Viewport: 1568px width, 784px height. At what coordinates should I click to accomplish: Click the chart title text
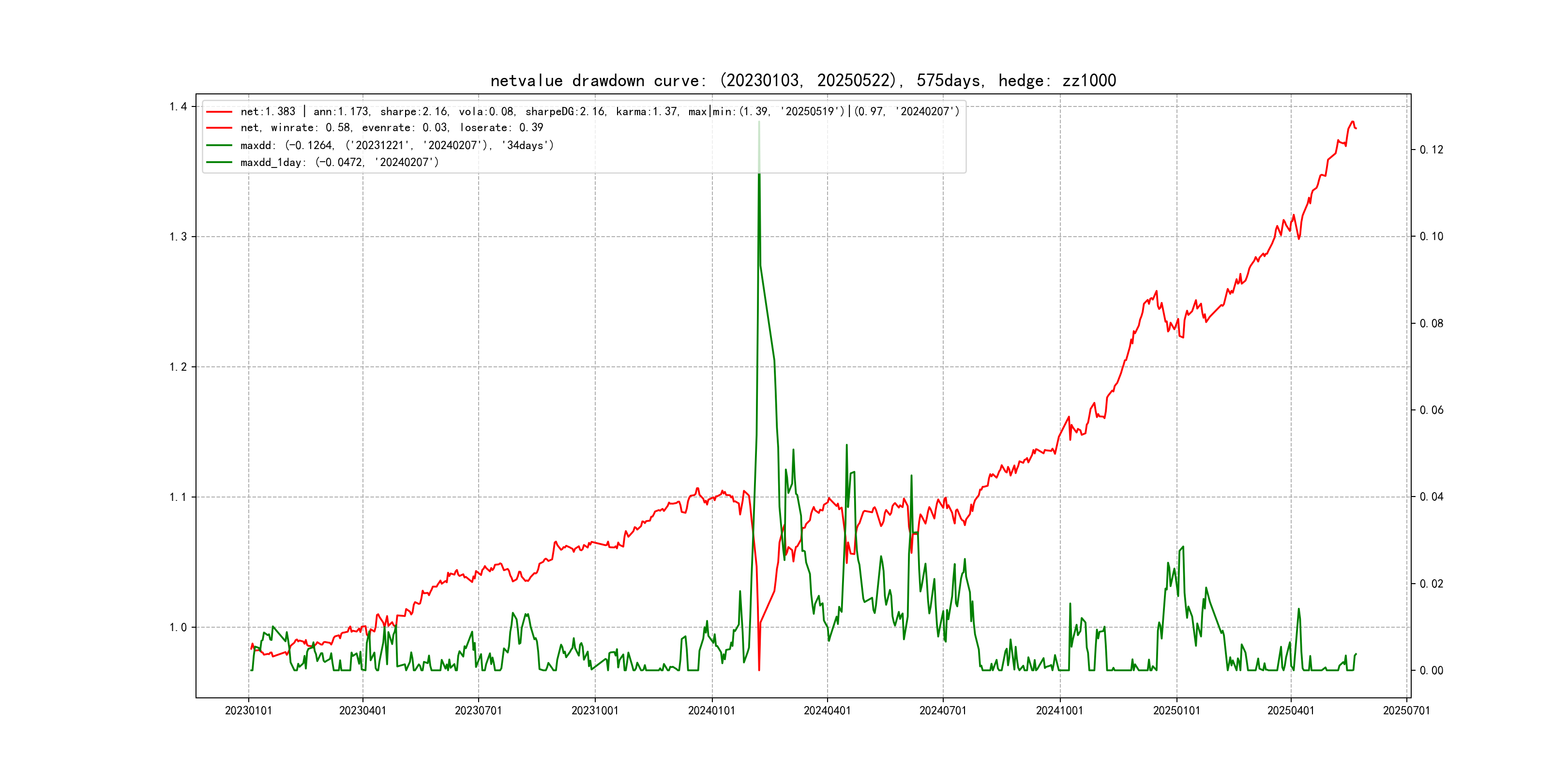click(803, 80)
